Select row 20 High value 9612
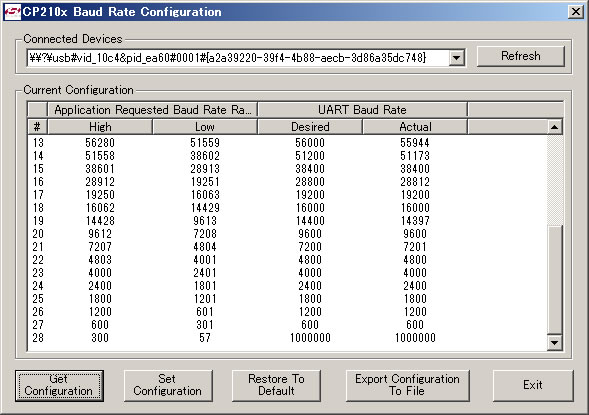Image resolution: width=589 pixels, height=415 pixels. point(100,234)
